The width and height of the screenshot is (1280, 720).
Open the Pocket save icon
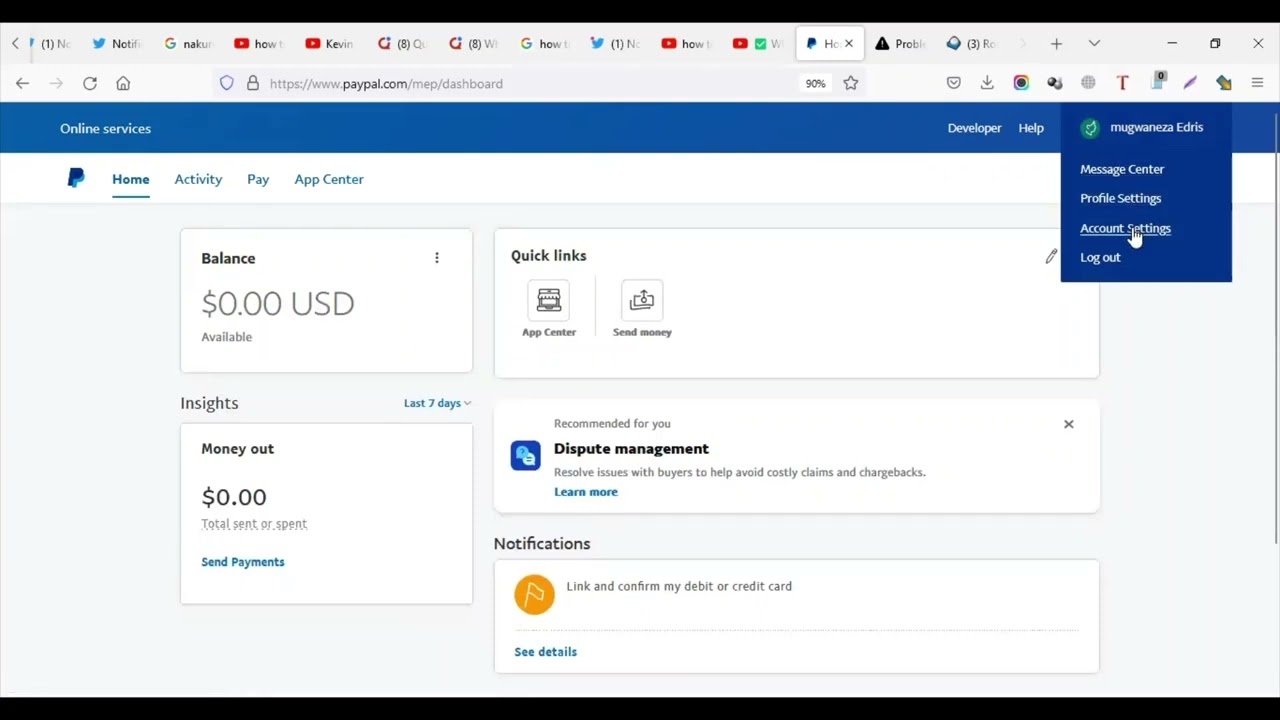pyautogui.click(x=954, y=83)
